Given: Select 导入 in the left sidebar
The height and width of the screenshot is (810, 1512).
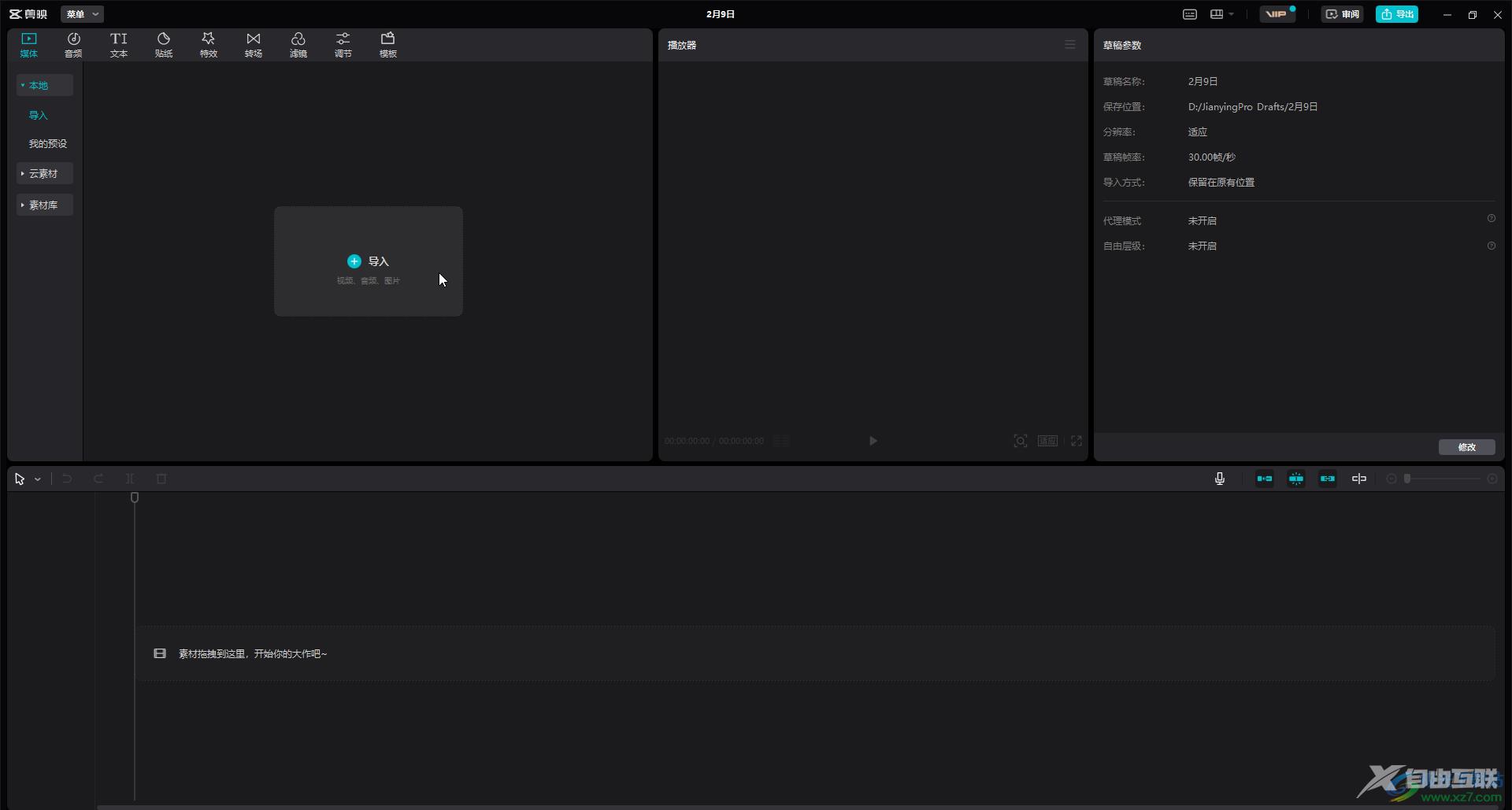Looking at the screenshot, I should click(x=39, y=115).
